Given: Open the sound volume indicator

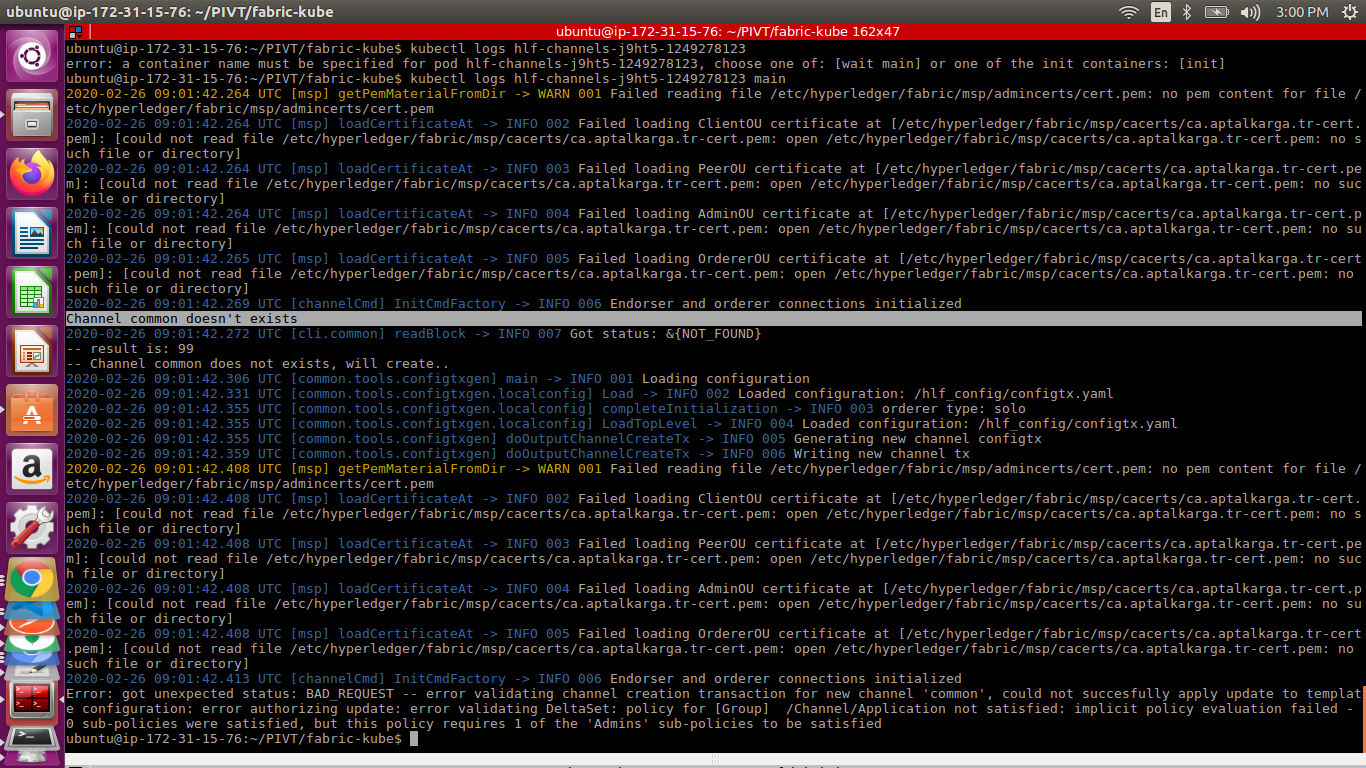Looking at the screenshot, I should click(1251, 12).
